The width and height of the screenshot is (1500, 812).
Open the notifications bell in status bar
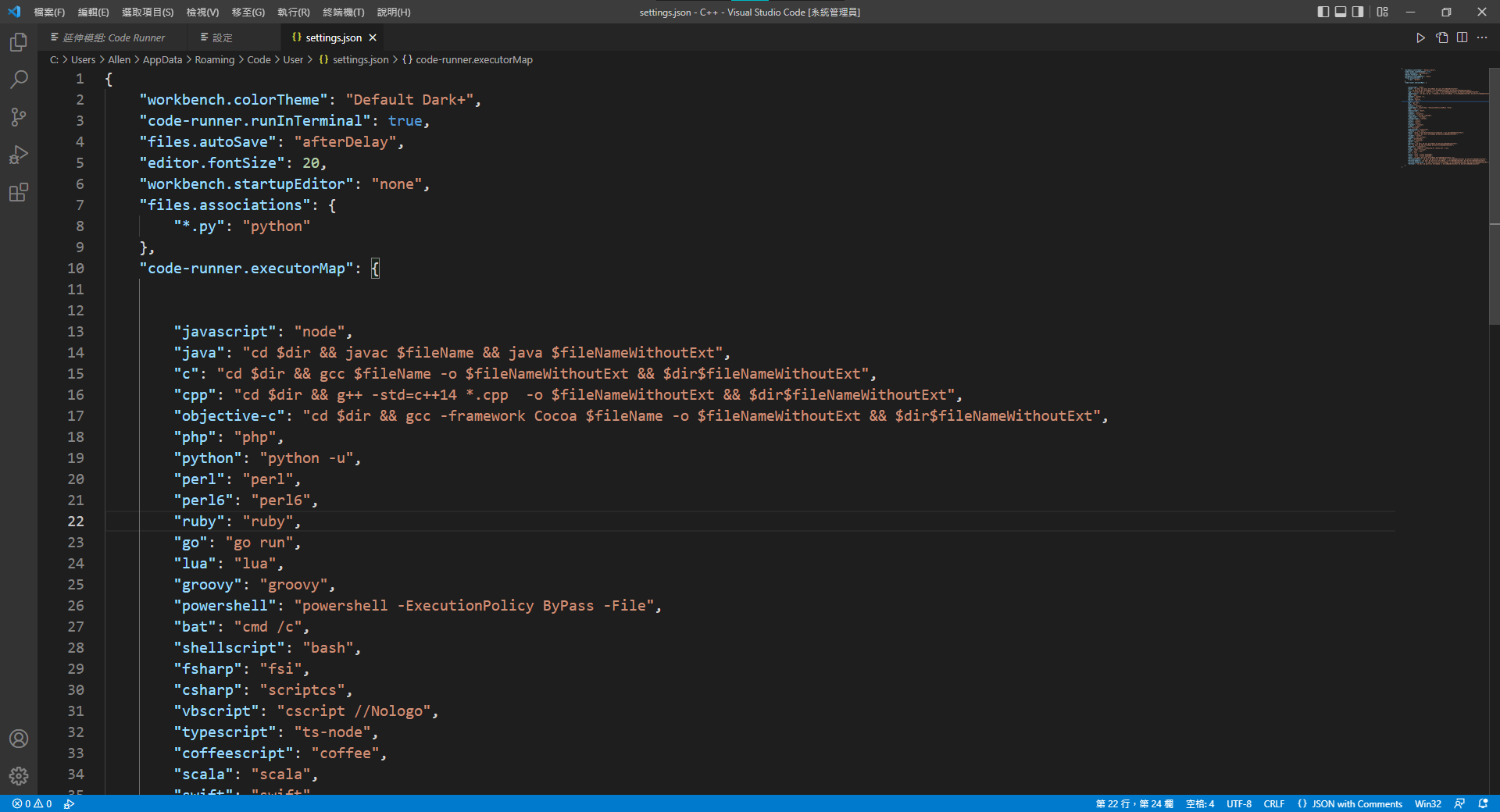coord(1483,803)
